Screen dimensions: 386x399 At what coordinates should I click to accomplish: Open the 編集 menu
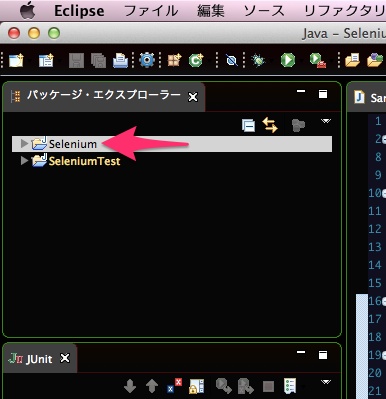tap(211, 11)
